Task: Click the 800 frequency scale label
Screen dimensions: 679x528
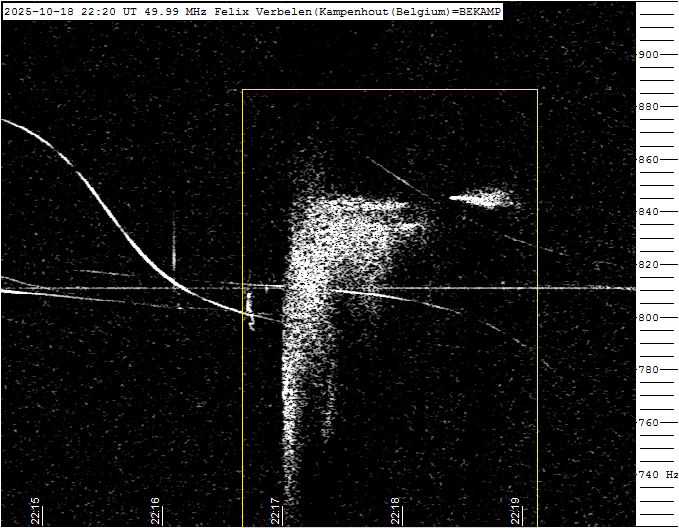Action: click(649, 318)
